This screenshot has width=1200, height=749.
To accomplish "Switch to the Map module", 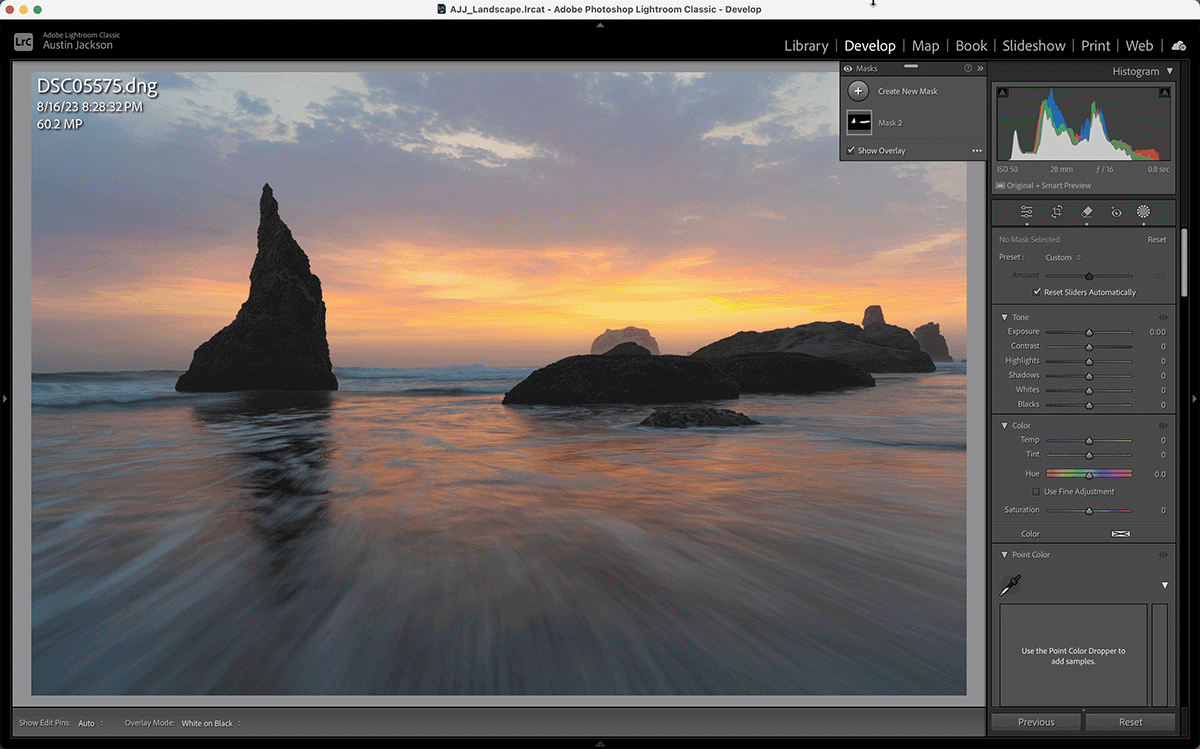I will (925, 46).
